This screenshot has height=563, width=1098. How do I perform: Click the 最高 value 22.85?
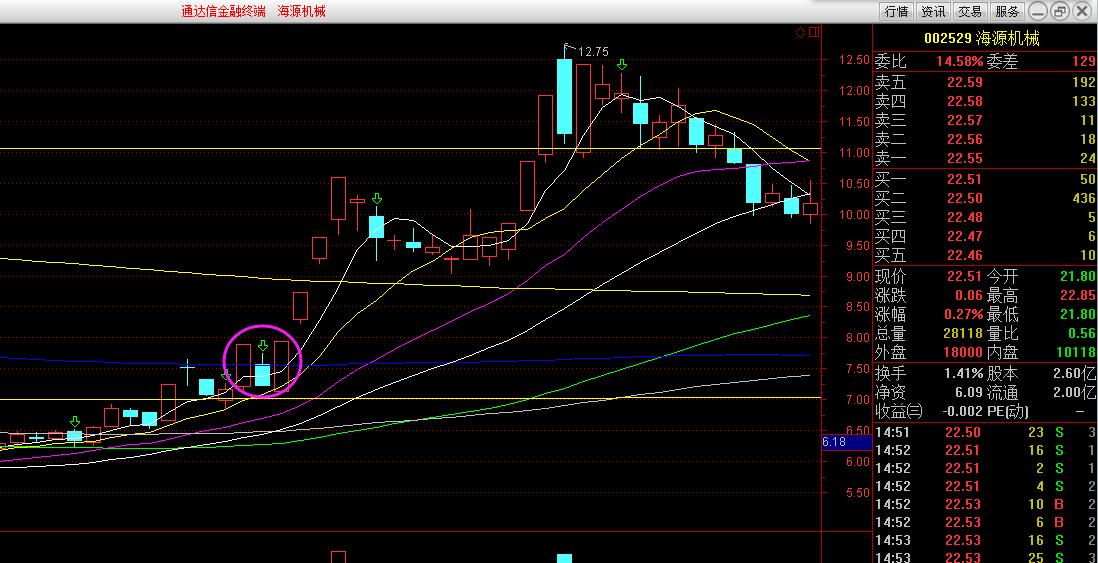coord(1078,296)
